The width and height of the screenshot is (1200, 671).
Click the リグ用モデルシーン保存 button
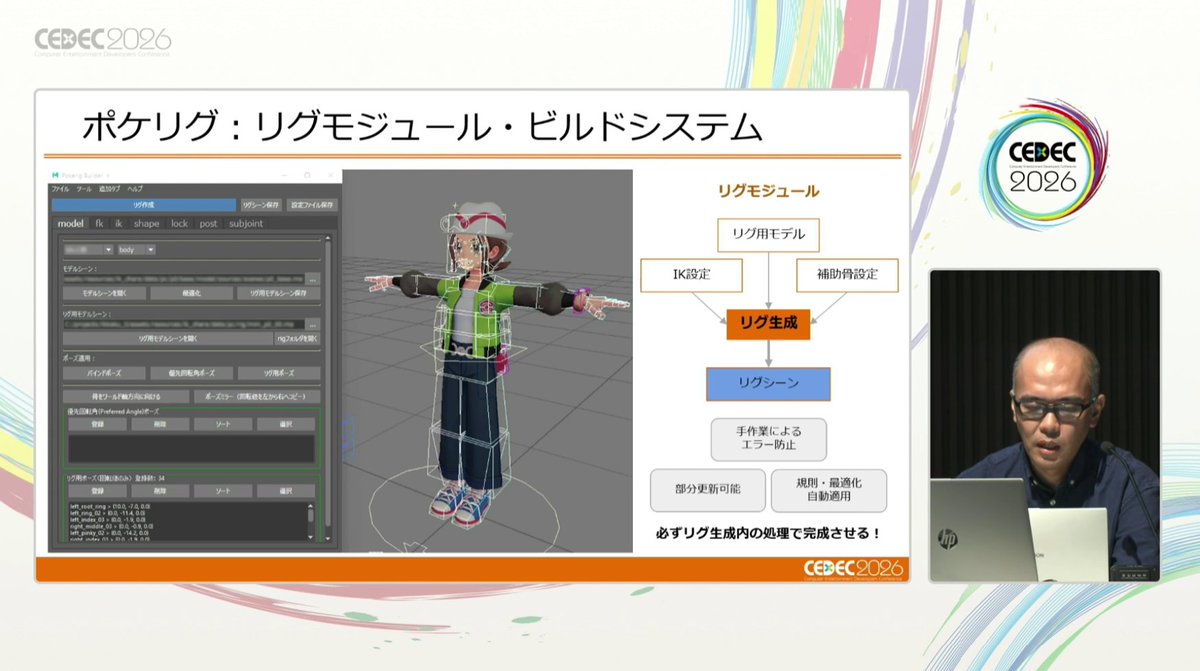pos(277,294)
